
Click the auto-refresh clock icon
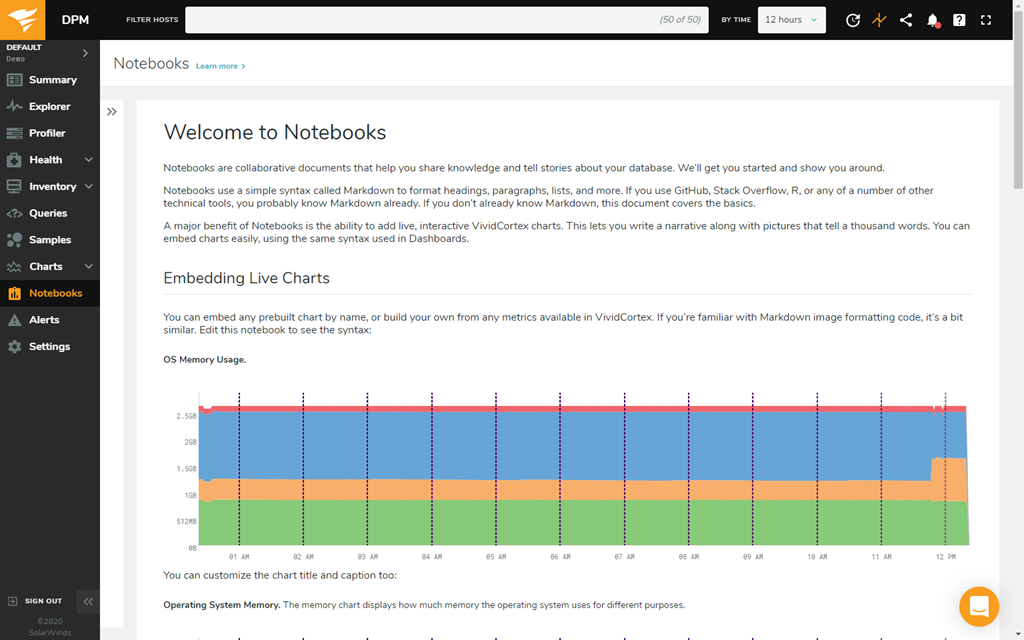tap(852, 20)
